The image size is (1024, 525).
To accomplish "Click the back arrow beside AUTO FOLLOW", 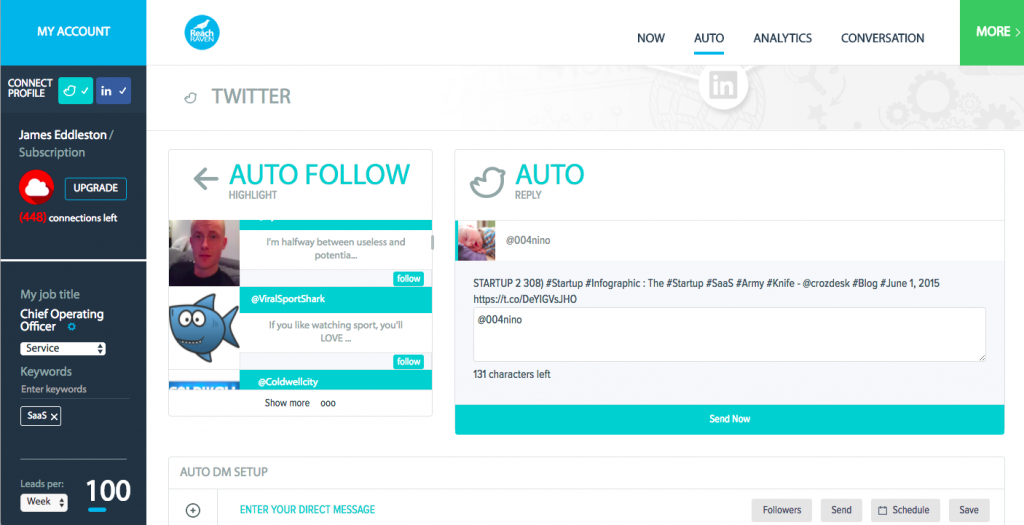I will tap(205, 178).
